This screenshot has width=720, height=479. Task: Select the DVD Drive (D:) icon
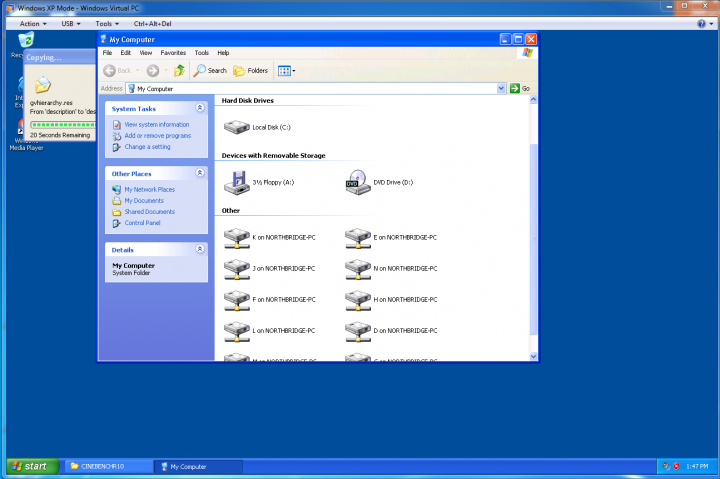coord(358,182)
